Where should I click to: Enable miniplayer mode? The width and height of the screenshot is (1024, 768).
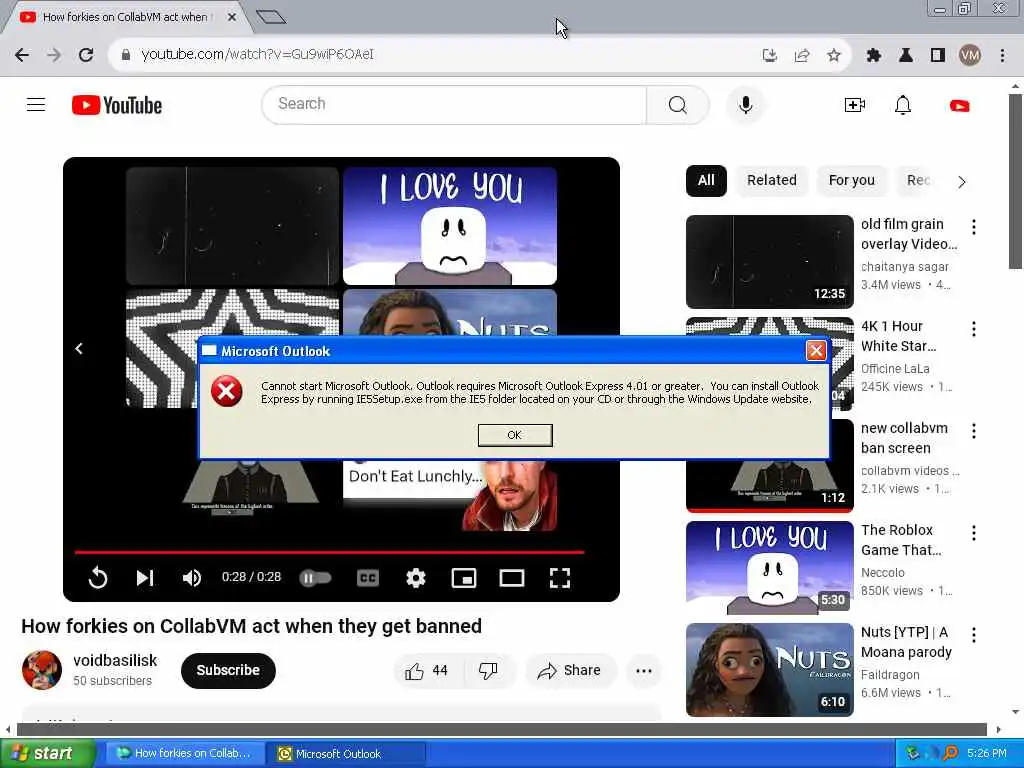pos(464,578)
